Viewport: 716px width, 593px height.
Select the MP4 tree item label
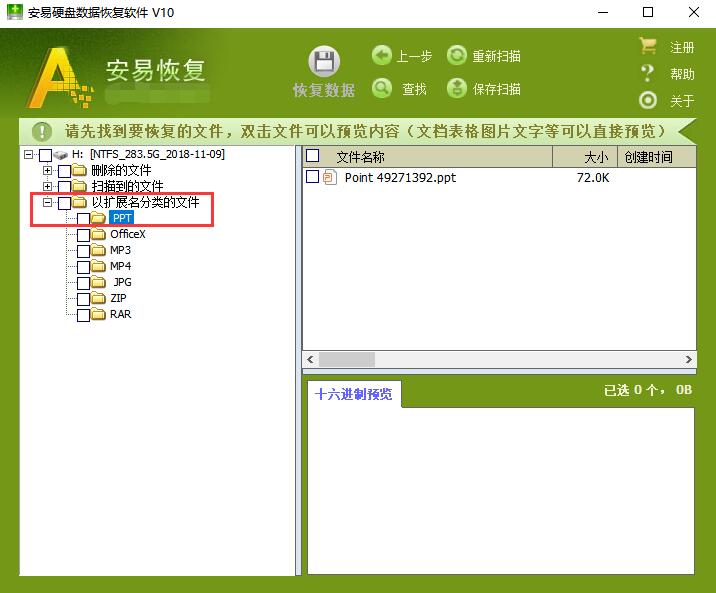[x=121, y=266]
